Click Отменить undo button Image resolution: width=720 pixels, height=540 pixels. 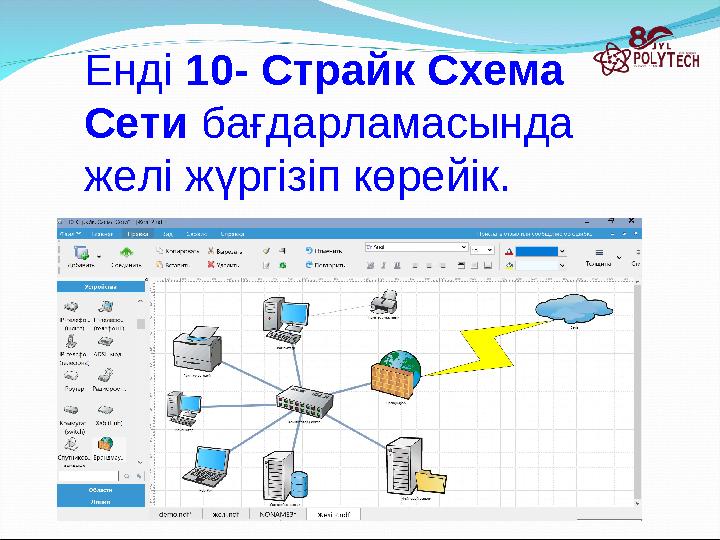pyautogui.click(x=324, y=251)
